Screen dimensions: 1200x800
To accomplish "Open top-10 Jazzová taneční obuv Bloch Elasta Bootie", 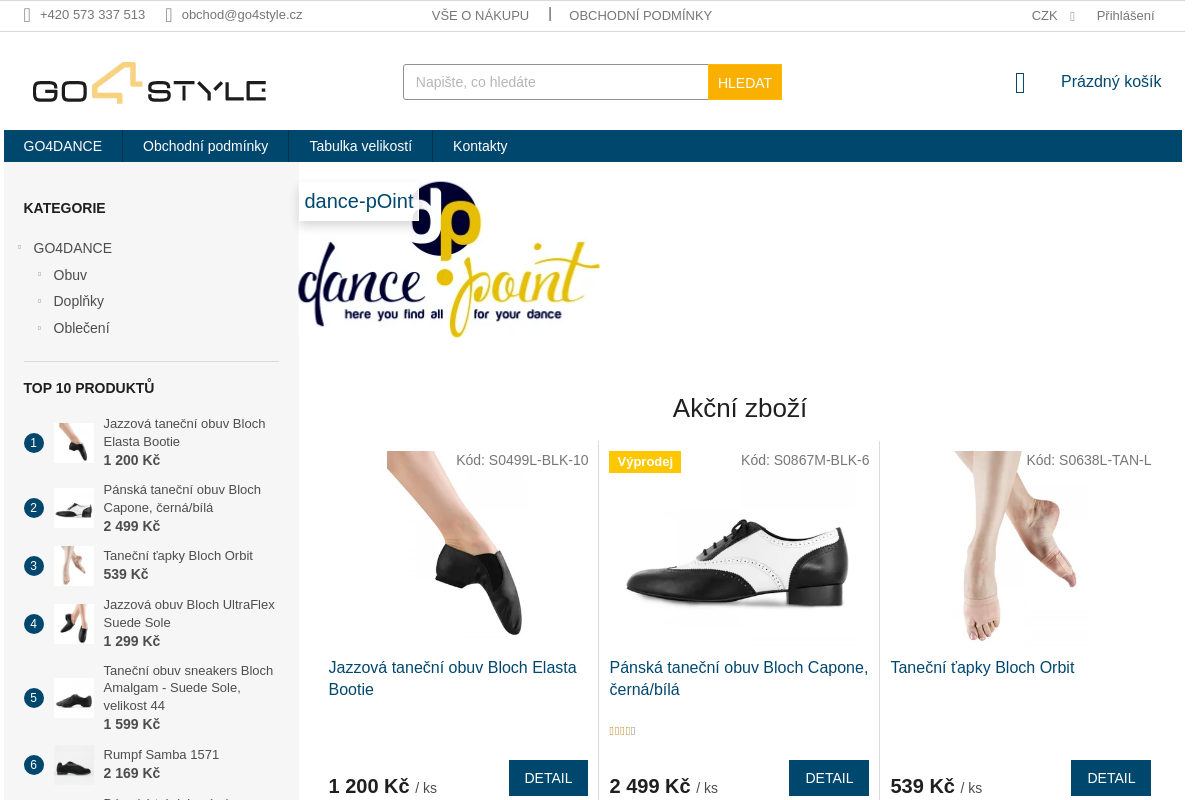I will click(184, 432).
